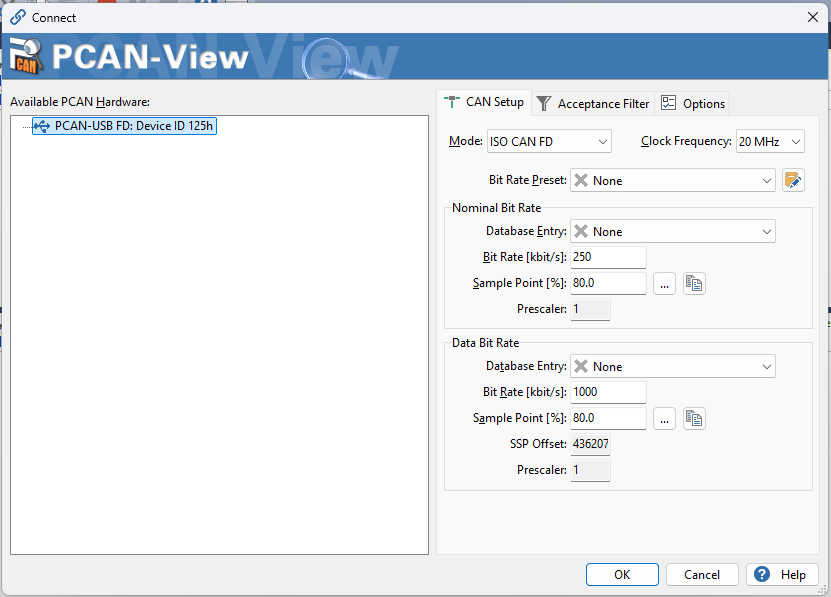Open the bit rate preset editor icon
The height and width of the screenshot is (597, 831).
pyautogui.click(x=793, y=181)
